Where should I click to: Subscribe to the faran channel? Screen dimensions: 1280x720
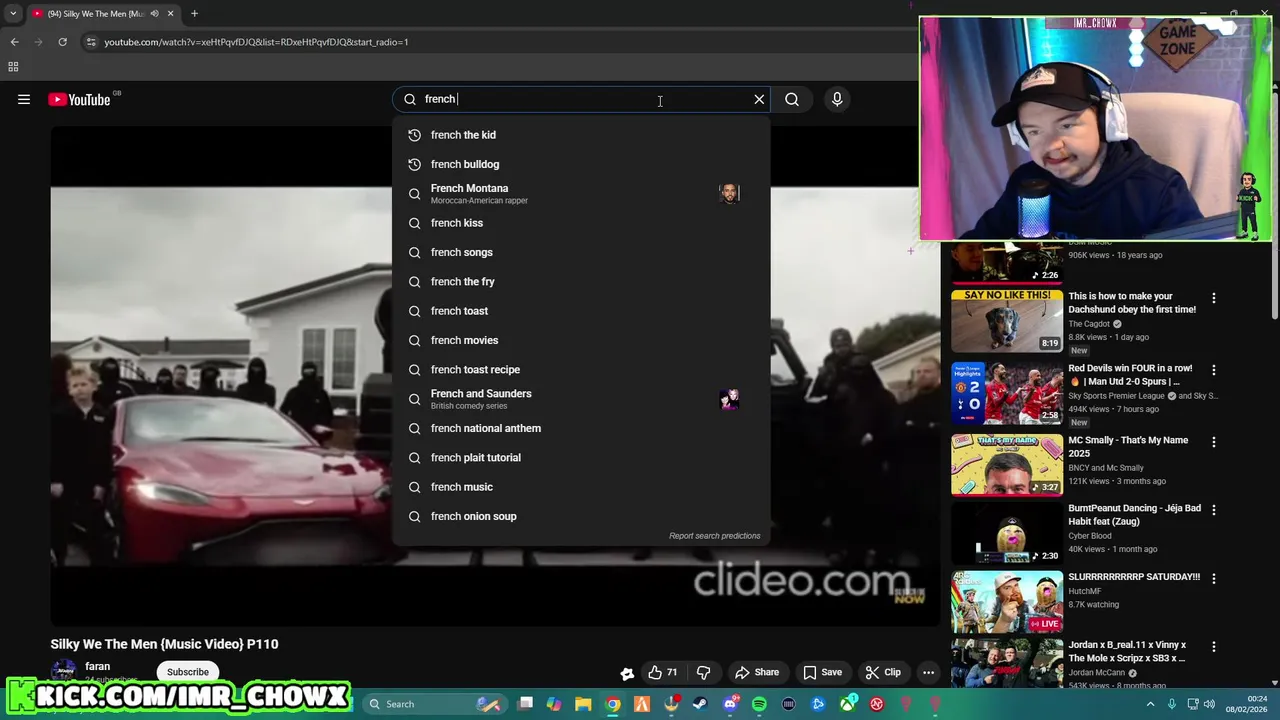[x=188, y=672]
